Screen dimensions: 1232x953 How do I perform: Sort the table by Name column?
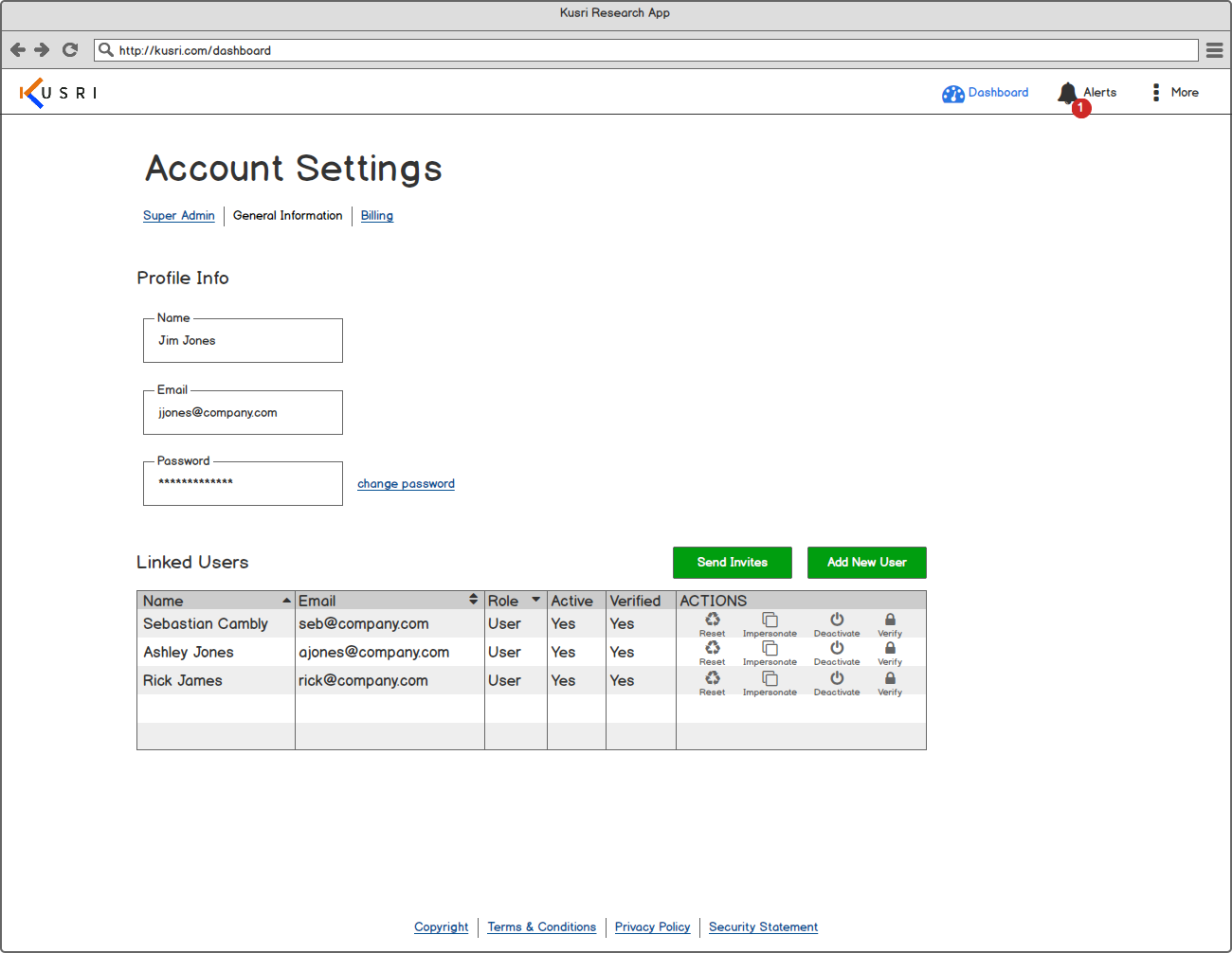click(x=286, y=601)
